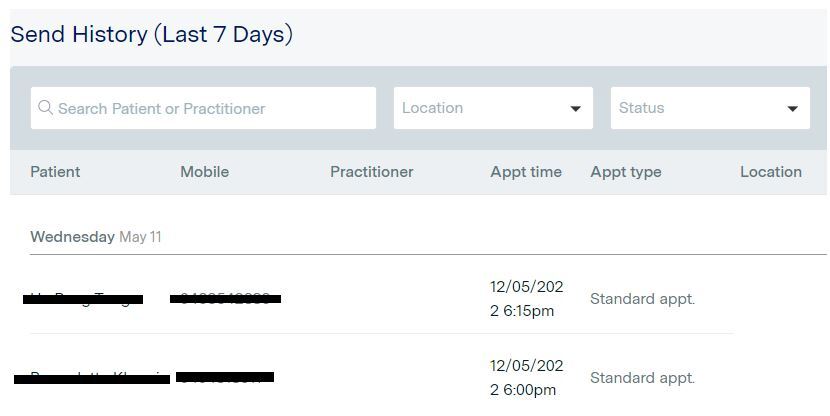The image size is (830, 416).
Task: Open the redacted patient name in first row
Action: coord(83,298)
